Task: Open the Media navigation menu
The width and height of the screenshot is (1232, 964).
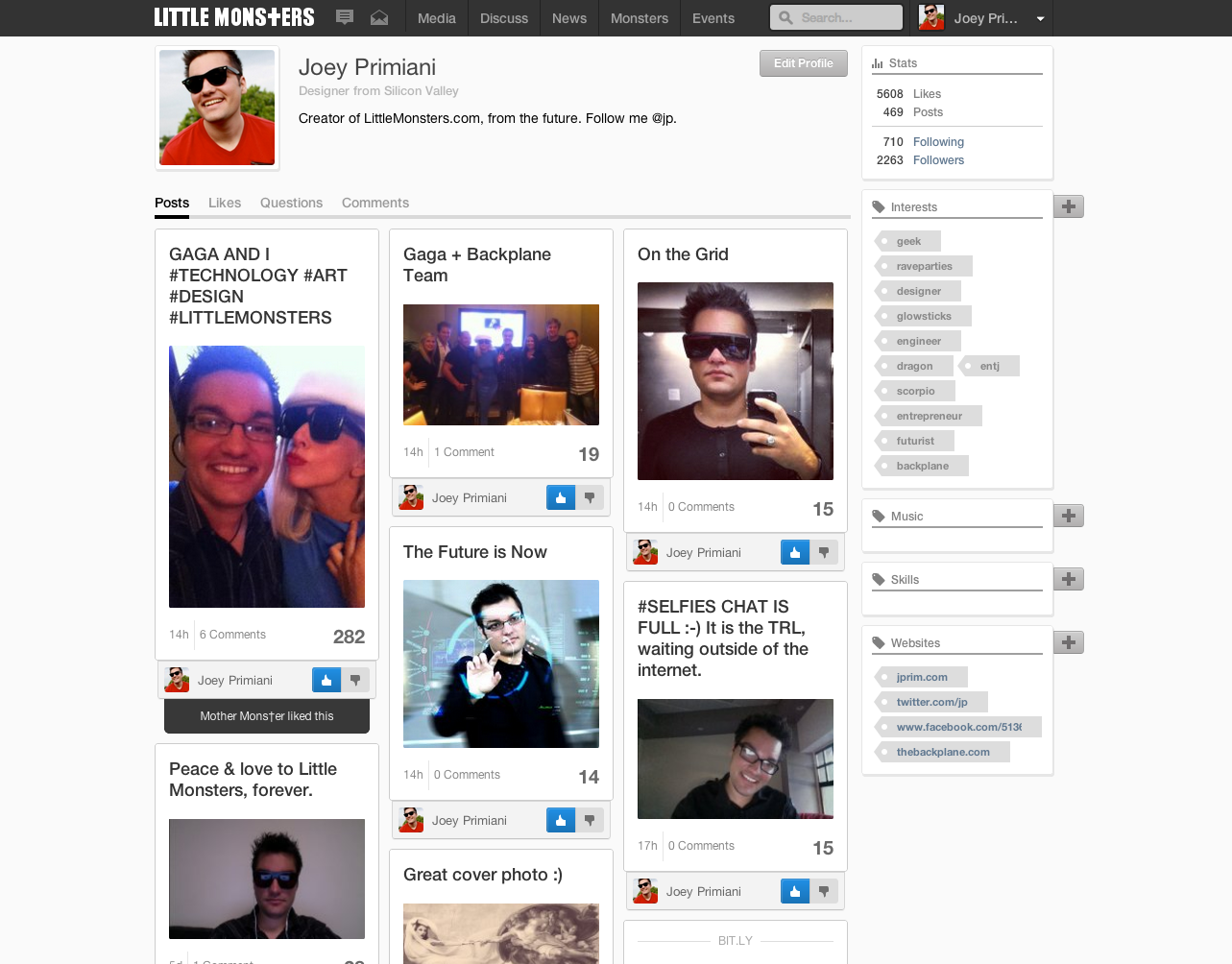Action: [x=436, y=18]
